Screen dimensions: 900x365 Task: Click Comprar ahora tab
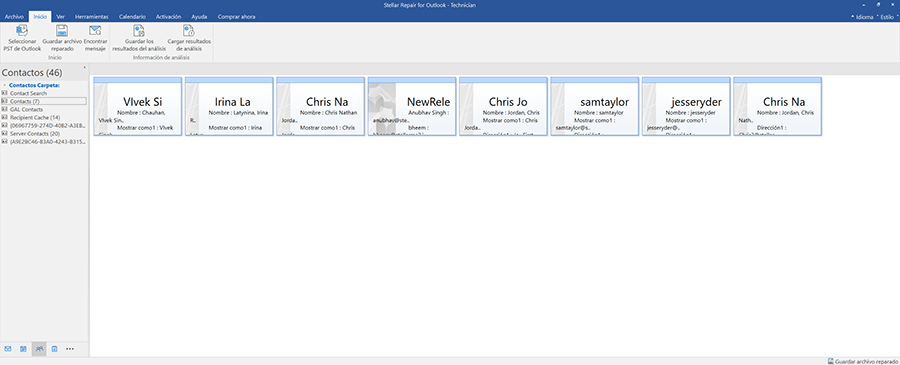click(236, 17)
